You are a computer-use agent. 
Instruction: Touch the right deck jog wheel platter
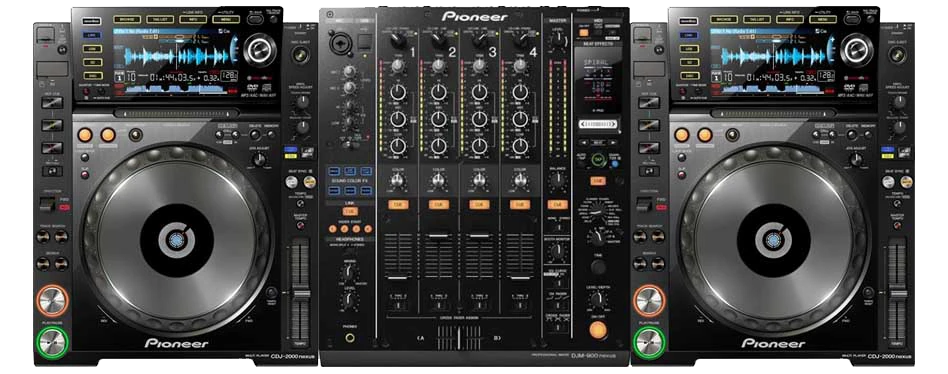774,240
